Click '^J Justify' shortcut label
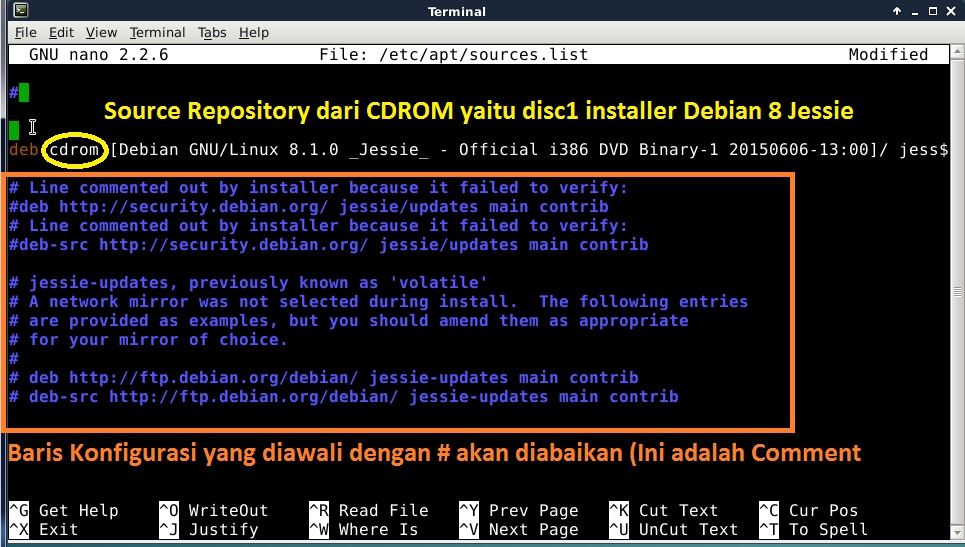This screenshot has height=547, width=965. 209,530
